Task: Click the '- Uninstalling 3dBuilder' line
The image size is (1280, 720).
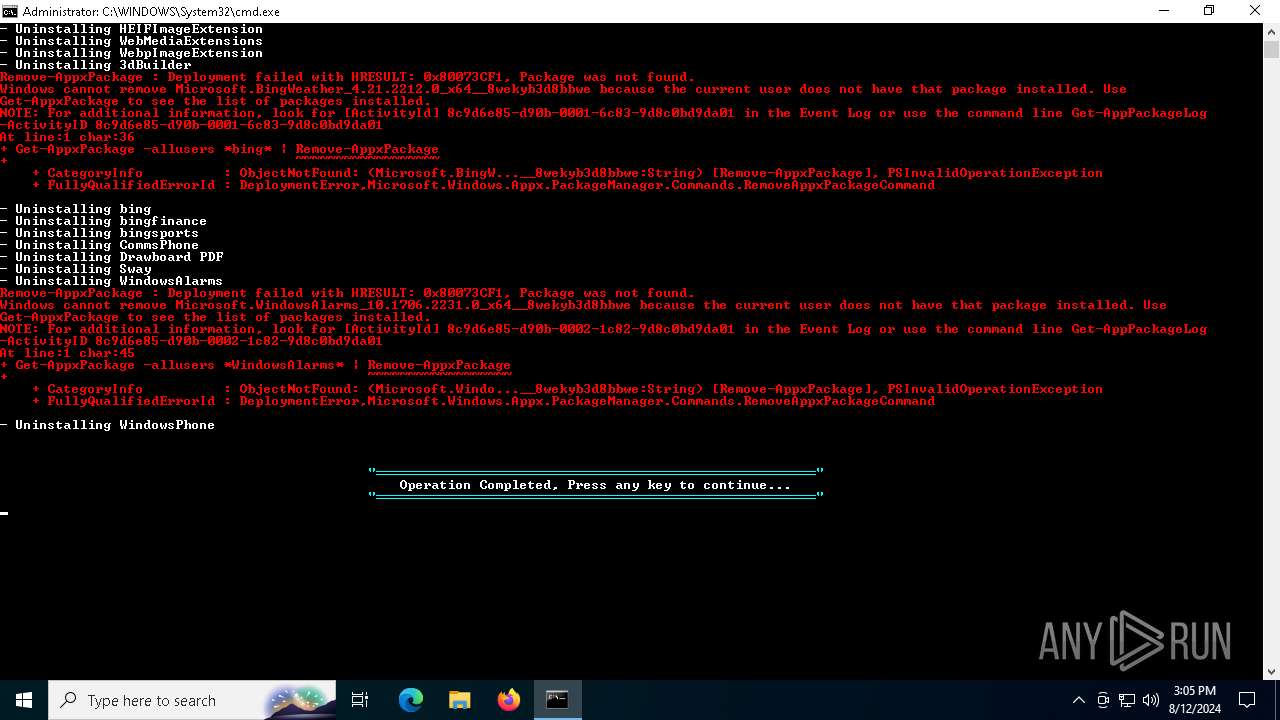Action: click(x=95, y=65)
